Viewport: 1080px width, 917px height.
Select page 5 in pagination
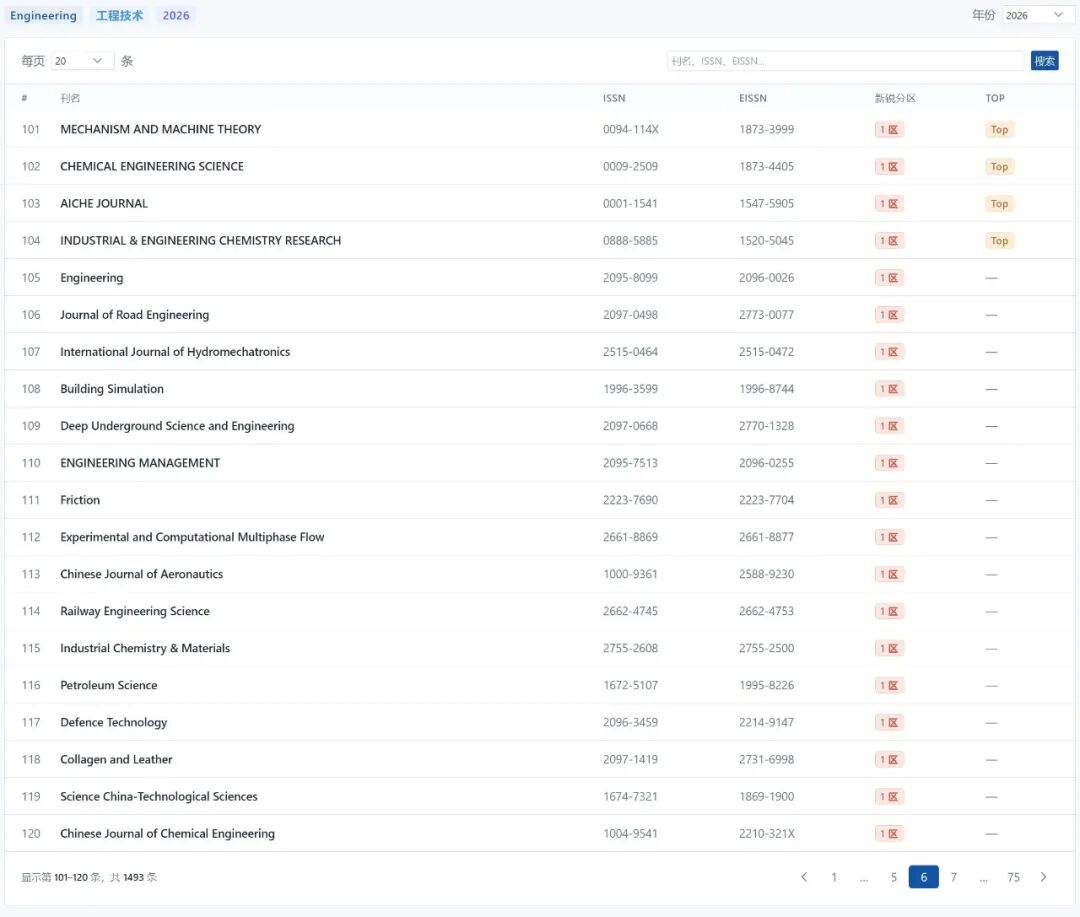[x=894, y=877]
